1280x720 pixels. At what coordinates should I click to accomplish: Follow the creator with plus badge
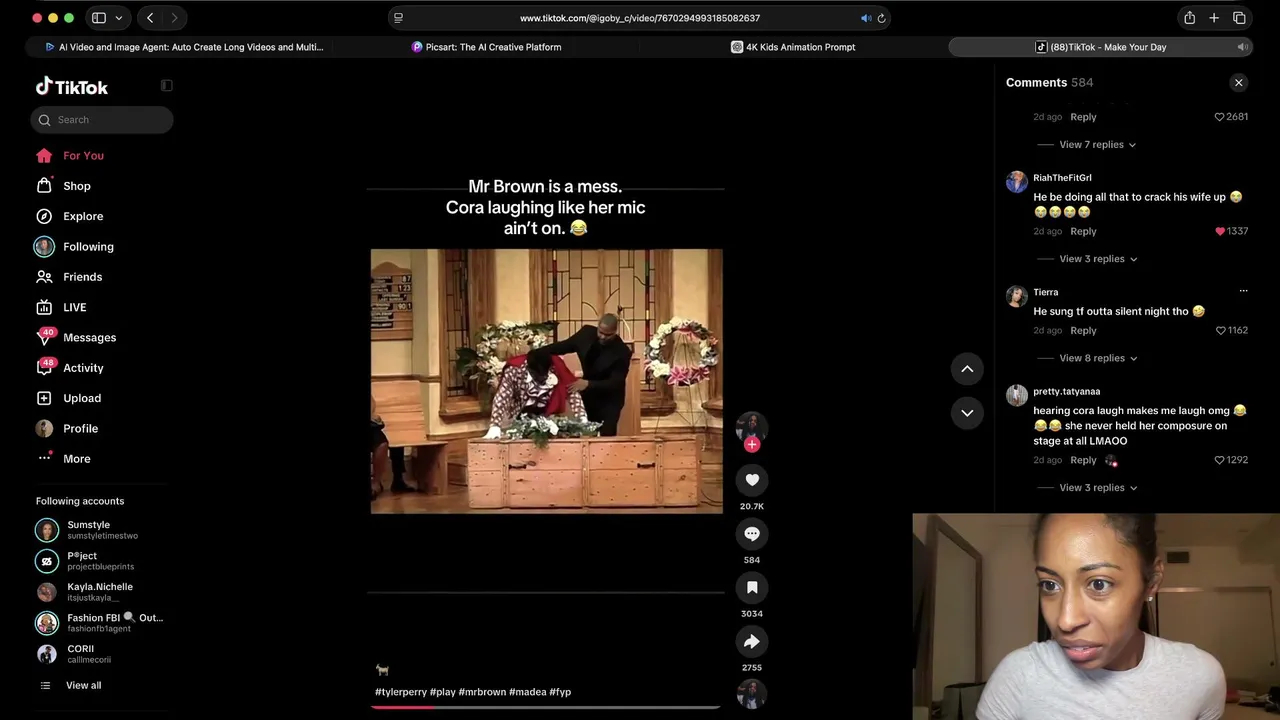pyautogui.click(x=752, y=444)
